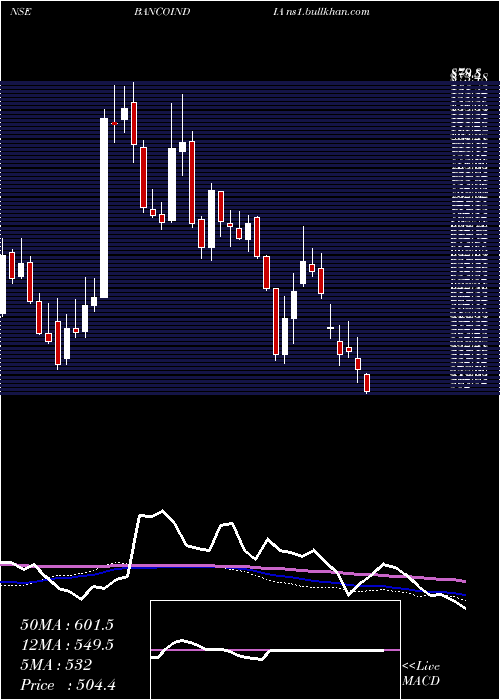Click the last red candlestick at the lowest price

tap(367, 383)
